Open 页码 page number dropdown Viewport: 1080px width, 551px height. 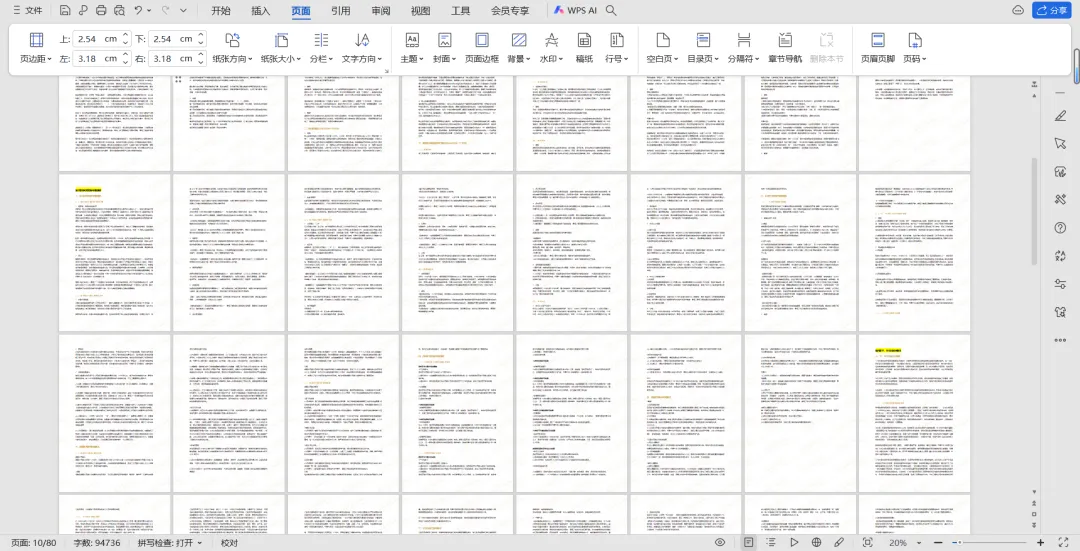pos(915,48)
